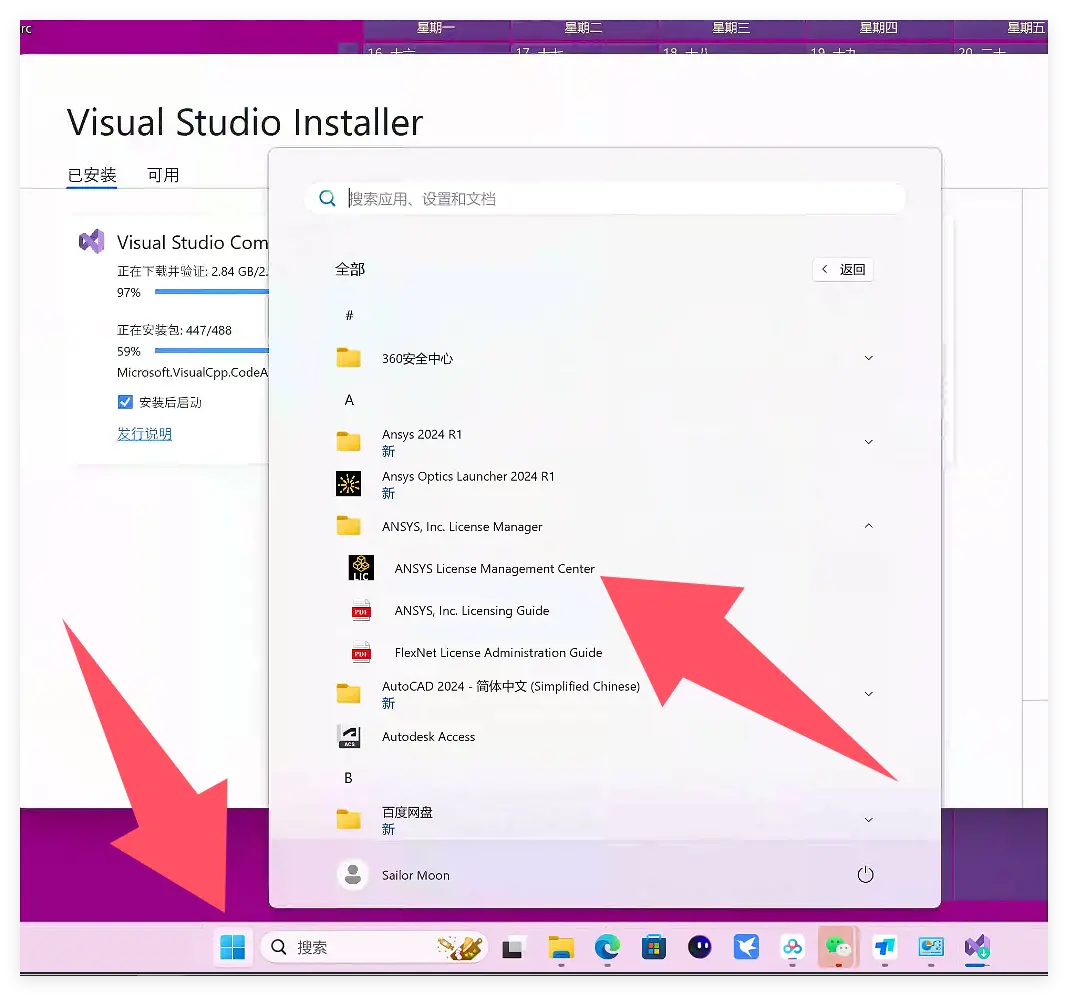The image size is (1068, 996).
Task: Click the search highlight decoration icon in taskbar
Action: [460, 947]
